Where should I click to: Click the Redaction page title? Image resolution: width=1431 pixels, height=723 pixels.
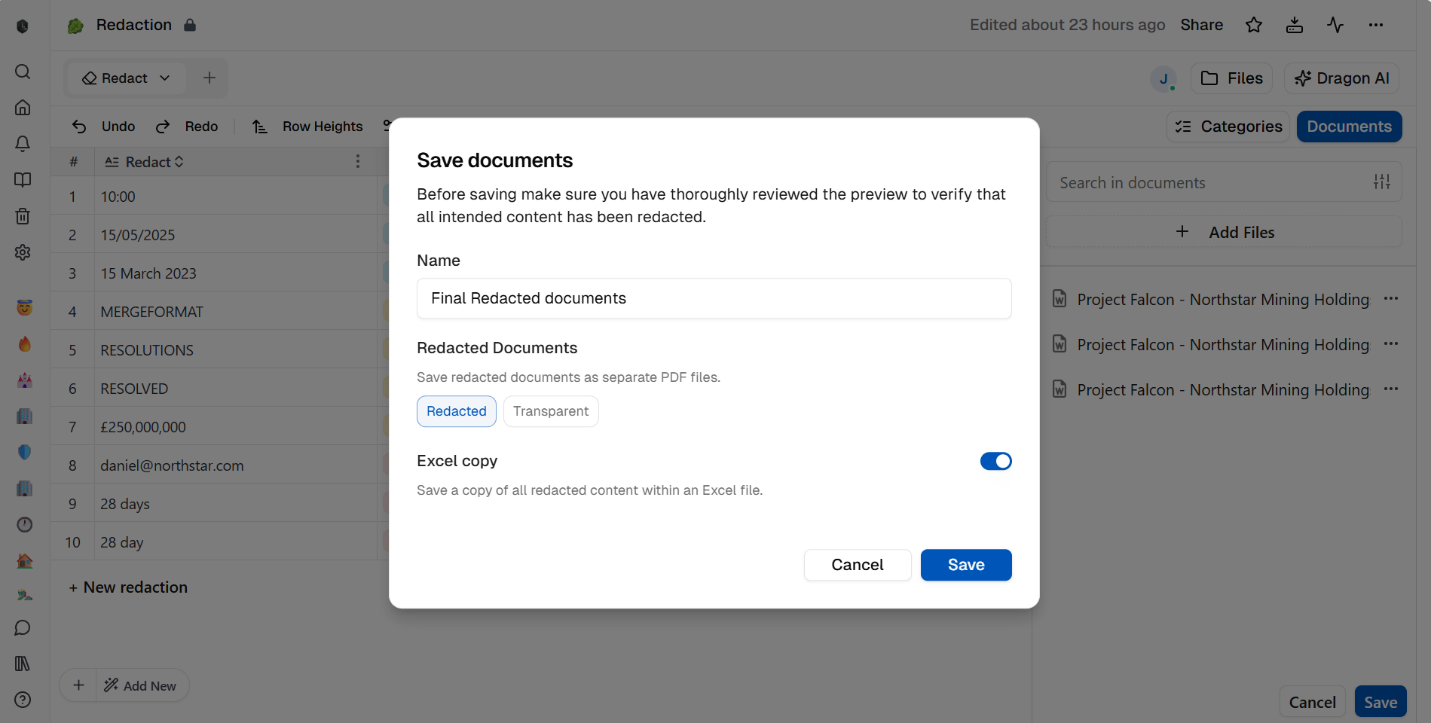coord(134,25)
